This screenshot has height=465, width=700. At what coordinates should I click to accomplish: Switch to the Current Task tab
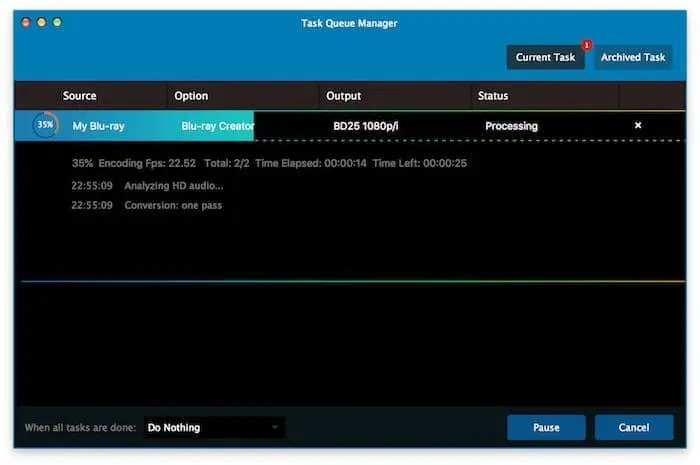click(x=545, y=57)
